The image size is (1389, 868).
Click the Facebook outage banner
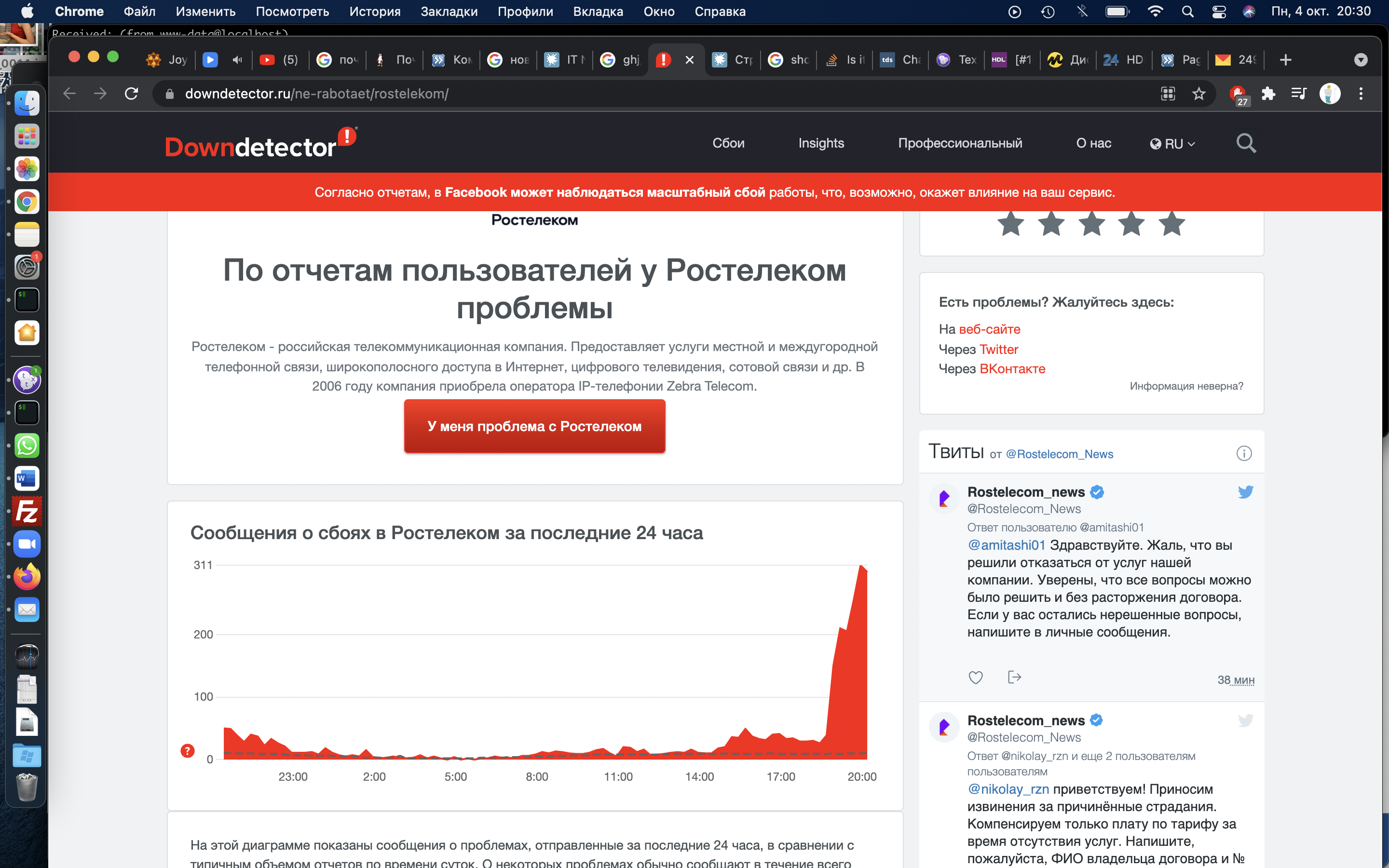[x=715, y=192]
